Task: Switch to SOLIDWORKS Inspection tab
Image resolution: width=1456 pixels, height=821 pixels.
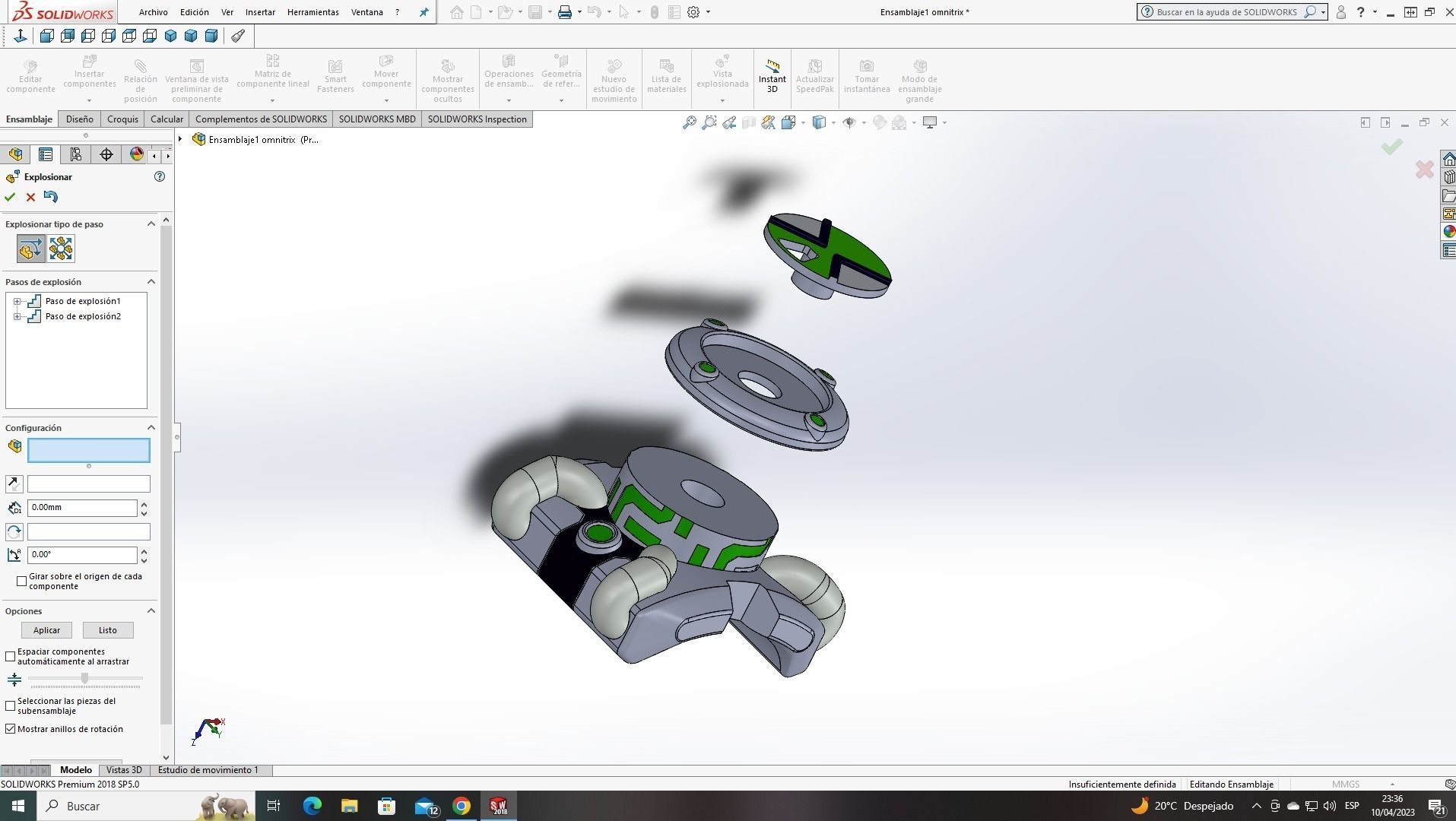Action: click(477, 119)
